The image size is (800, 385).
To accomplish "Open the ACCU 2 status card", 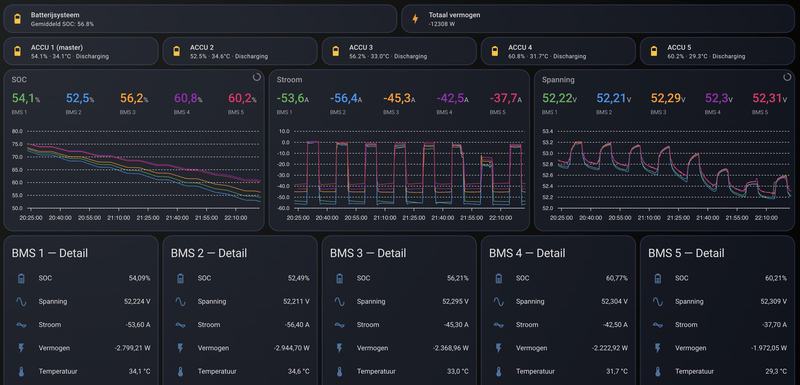I will click(x=240, y=51).
